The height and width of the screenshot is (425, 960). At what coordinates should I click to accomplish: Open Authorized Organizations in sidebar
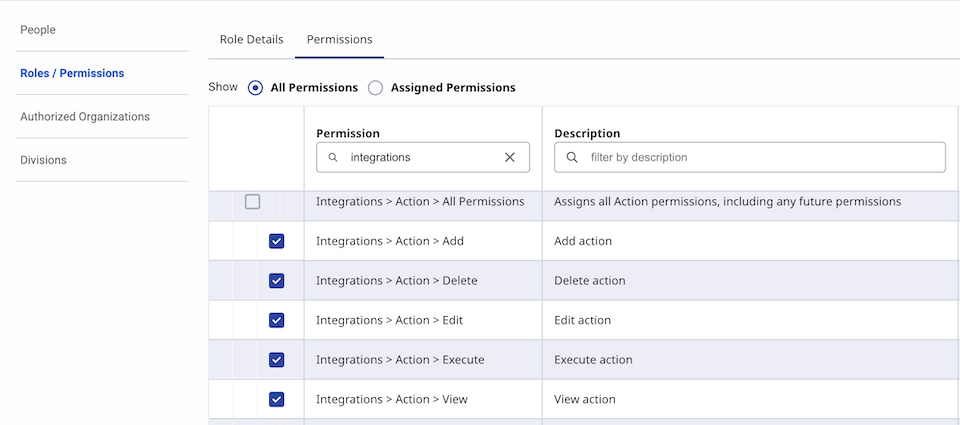tap(85, 117)
